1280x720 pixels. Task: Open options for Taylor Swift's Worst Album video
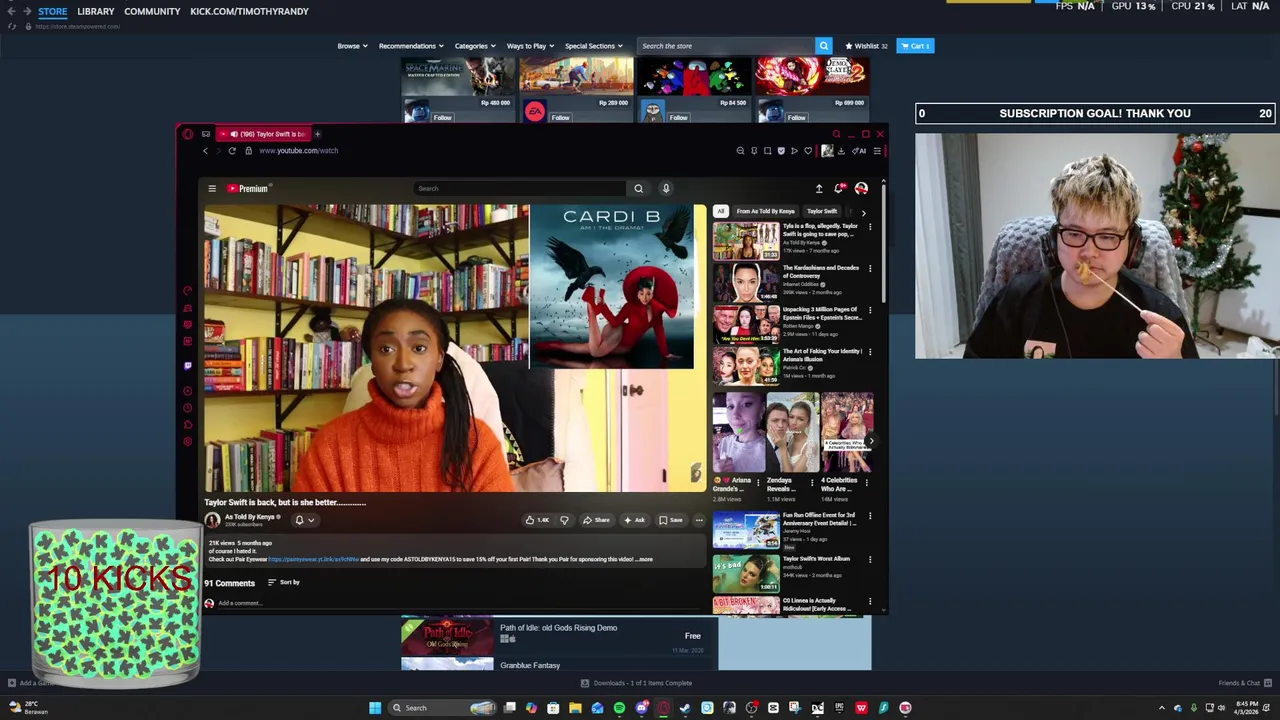pos(869,560)
